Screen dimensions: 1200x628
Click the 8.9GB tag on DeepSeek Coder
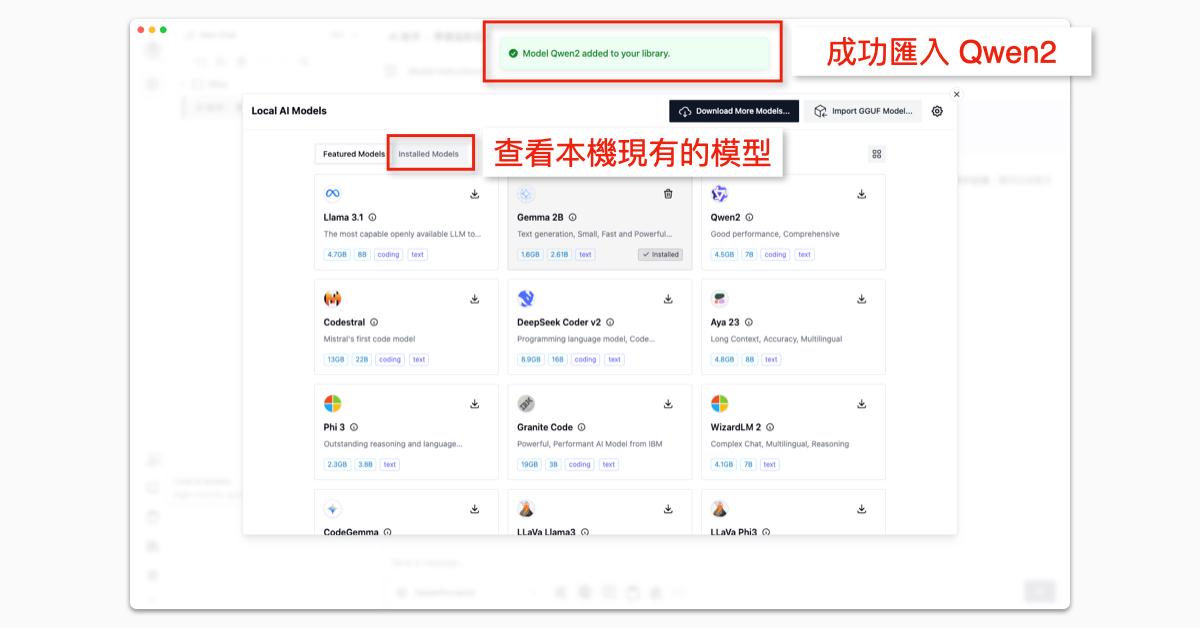coord(530,360)
